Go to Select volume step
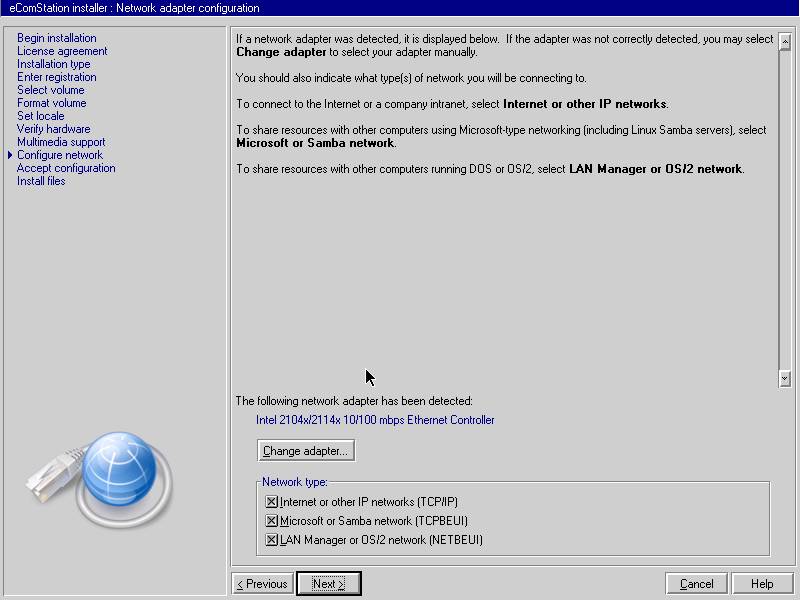Viewport: 800px width, 600px height. pos(50,90)
